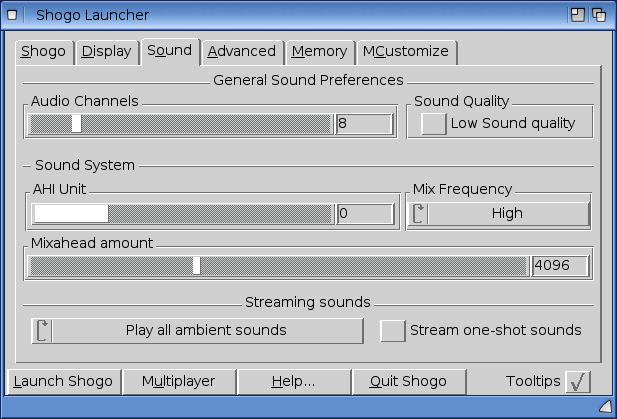Switch to the Shogo tab
This screenshot has width=617, height=419.
pos(44,52)
